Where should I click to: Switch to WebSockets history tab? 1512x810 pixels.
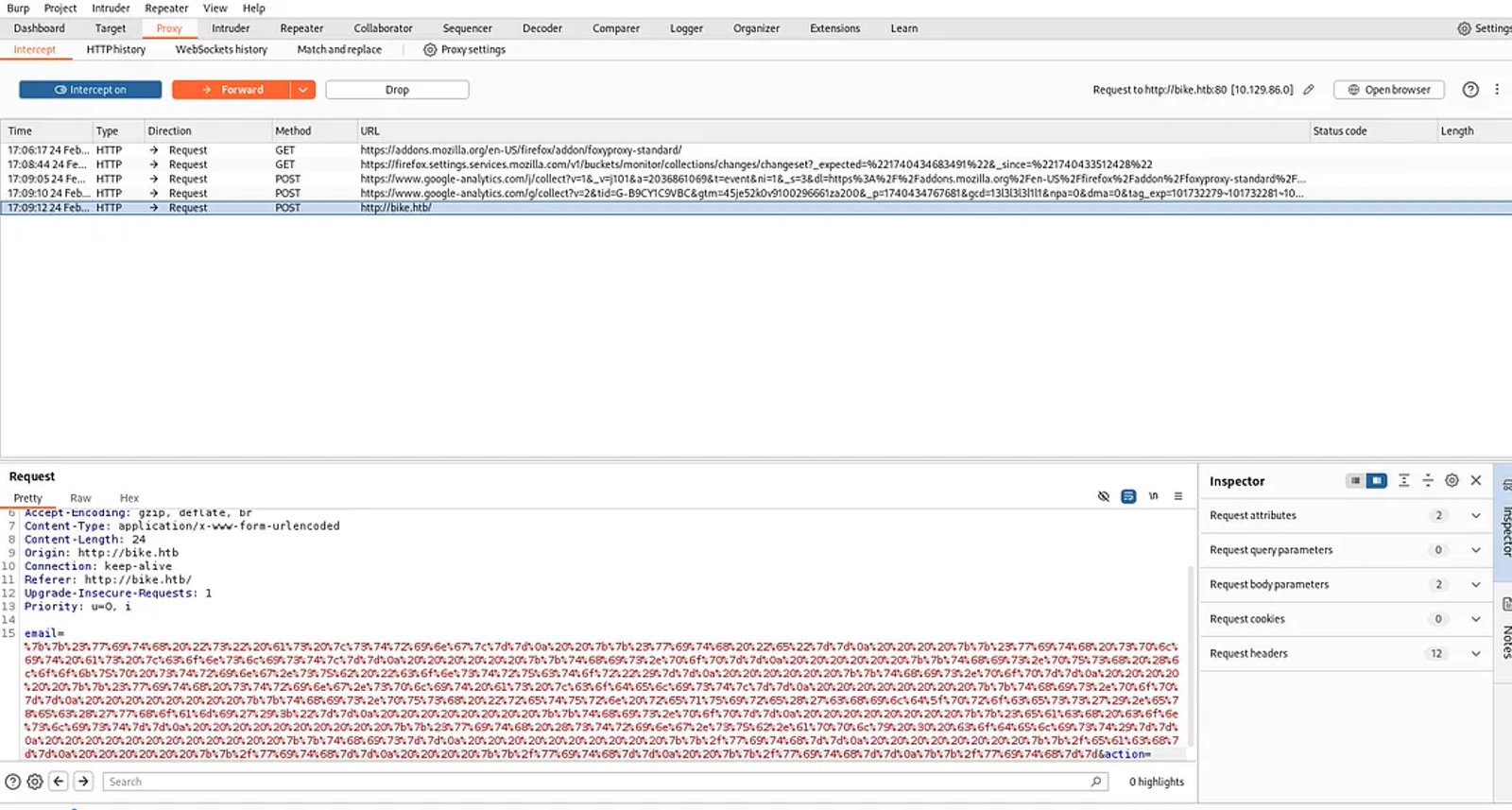pos(221,50)
